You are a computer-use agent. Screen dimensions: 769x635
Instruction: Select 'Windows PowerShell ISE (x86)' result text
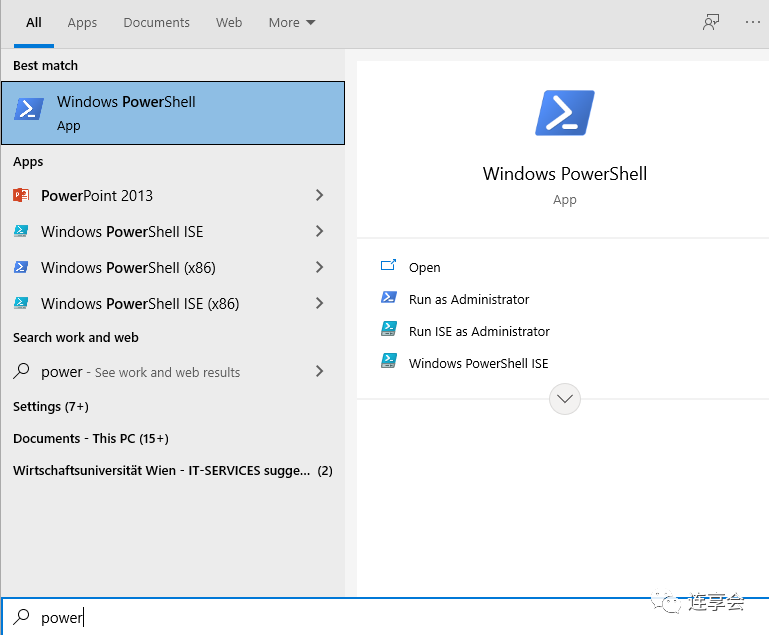[140, 304]
